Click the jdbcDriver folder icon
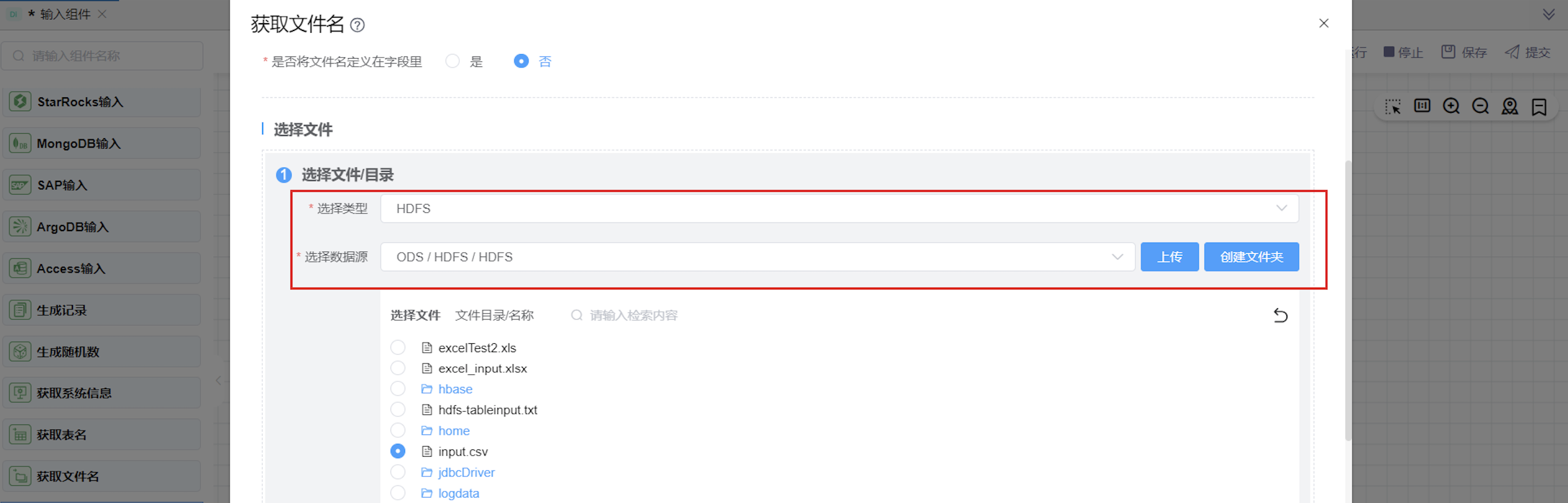 [x=427, y=473]
